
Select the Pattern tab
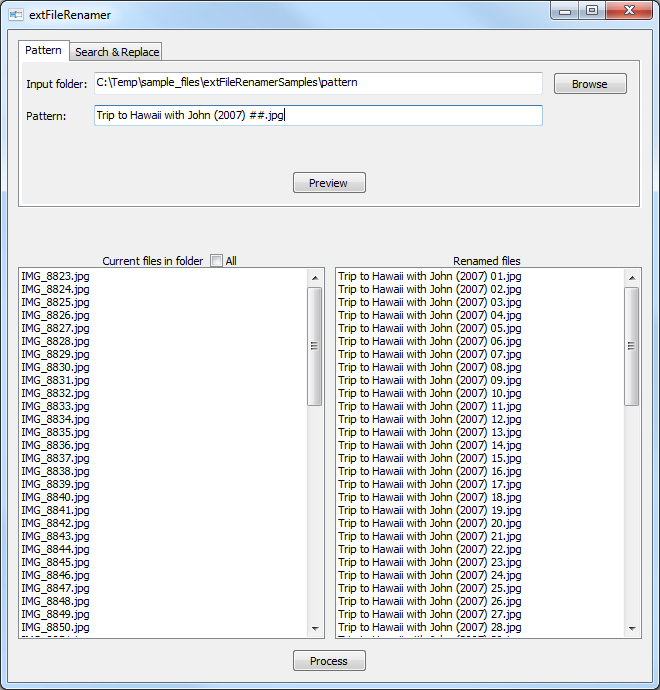(x=43, y=50)
